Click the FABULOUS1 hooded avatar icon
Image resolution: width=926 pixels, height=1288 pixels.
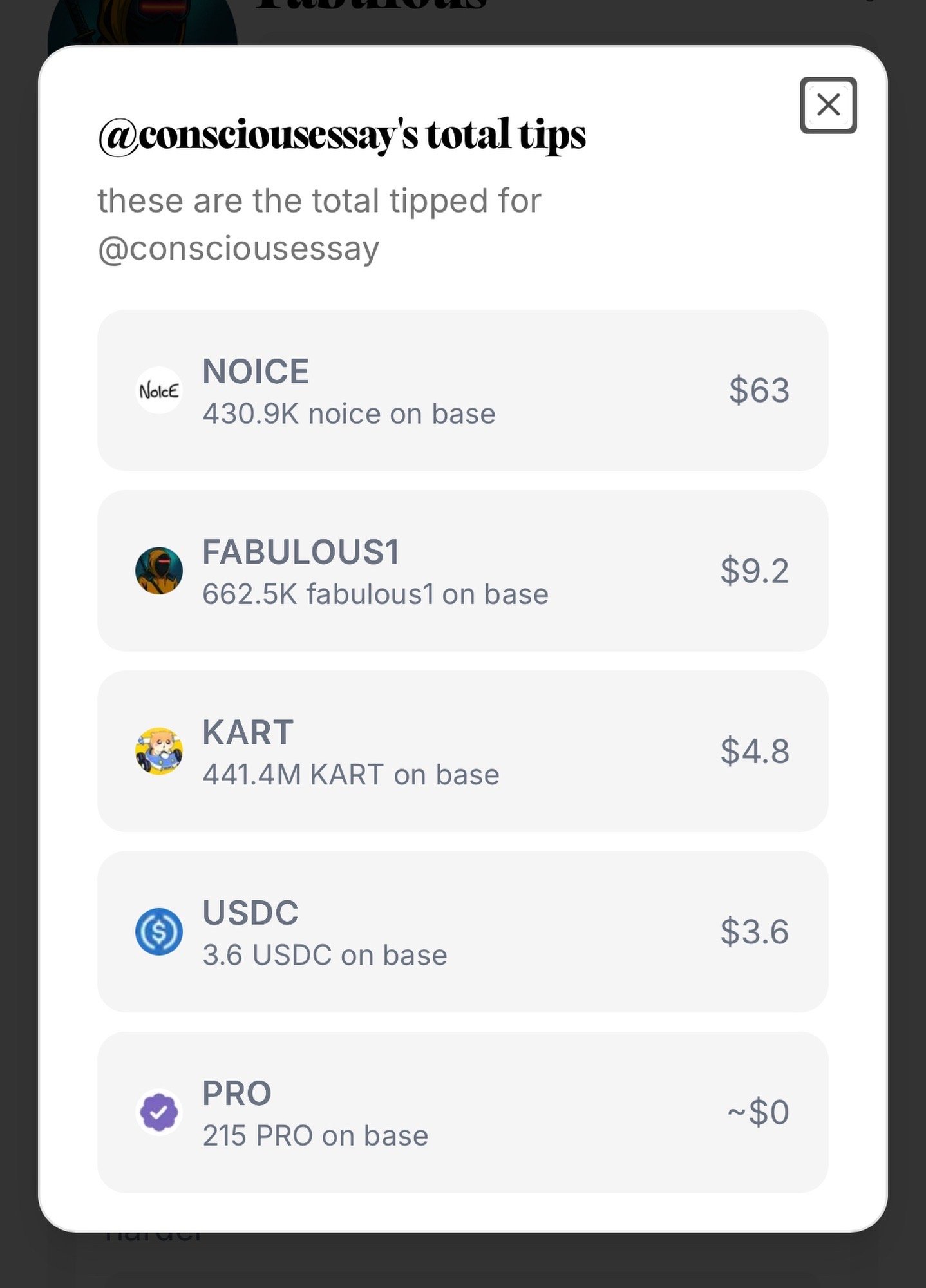159,571
